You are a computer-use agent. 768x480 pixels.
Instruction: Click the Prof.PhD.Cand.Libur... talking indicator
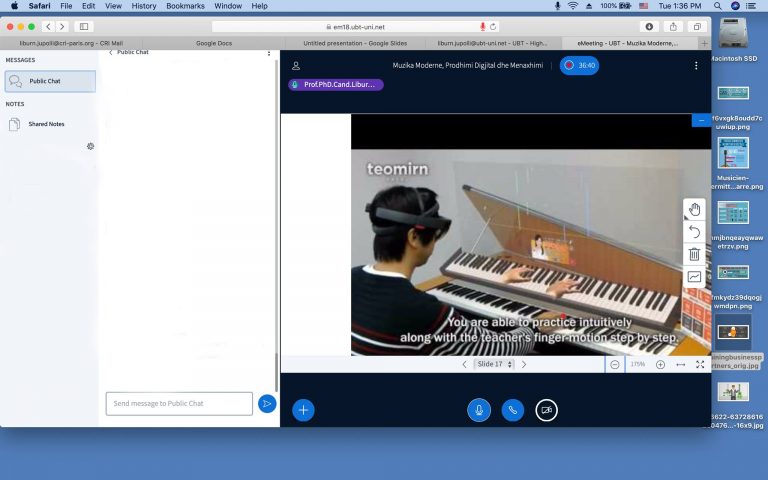(x=336, y=85)
